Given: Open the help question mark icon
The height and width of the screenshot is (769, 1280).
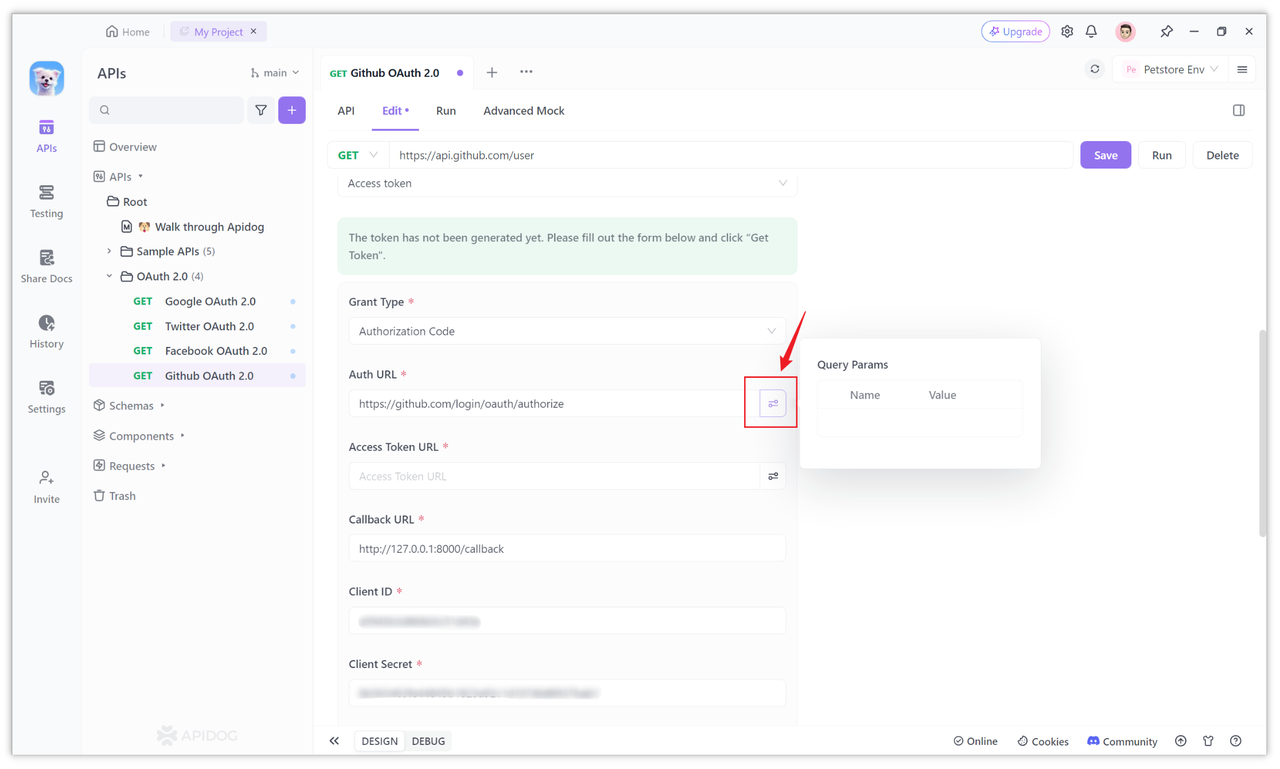Looking at the screenshot, I should (x=1236, y=741).
